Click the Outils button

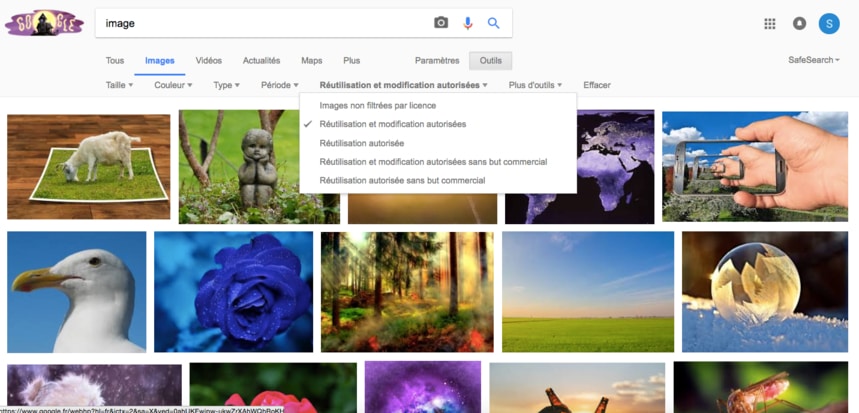490,61
